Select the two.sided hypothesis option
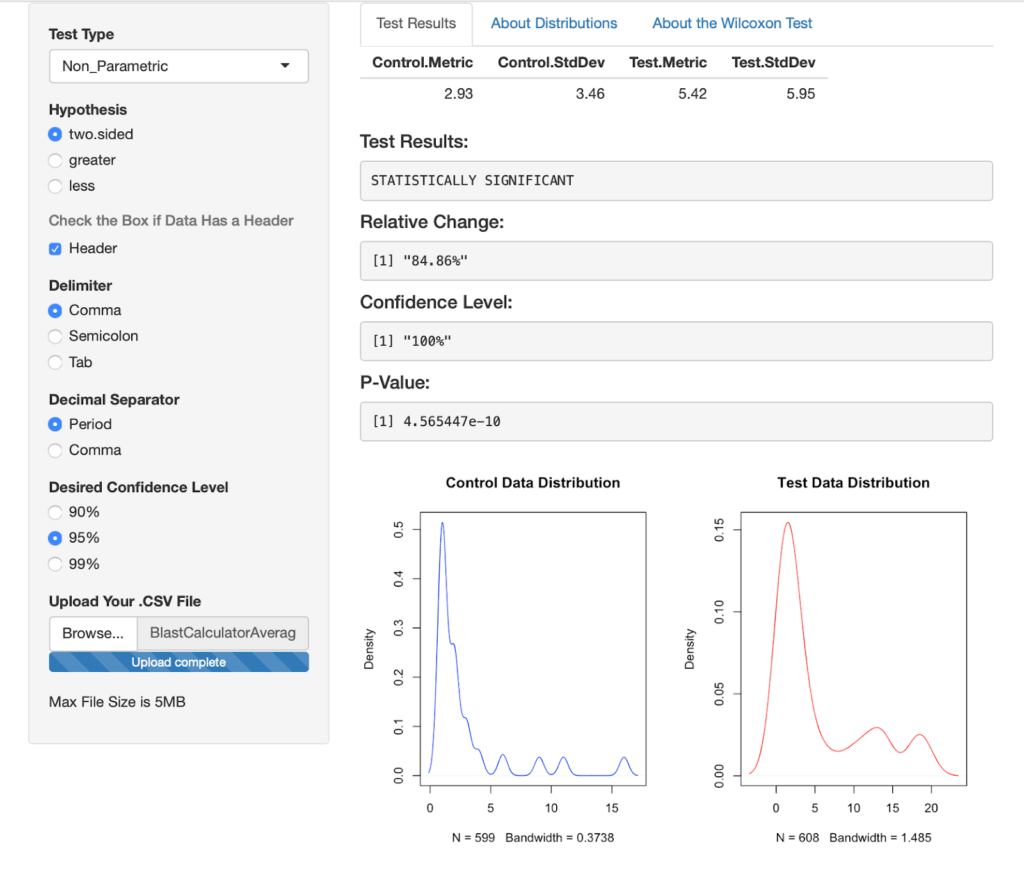Viewport: 1024px width, 878px height. click(56, 134)
